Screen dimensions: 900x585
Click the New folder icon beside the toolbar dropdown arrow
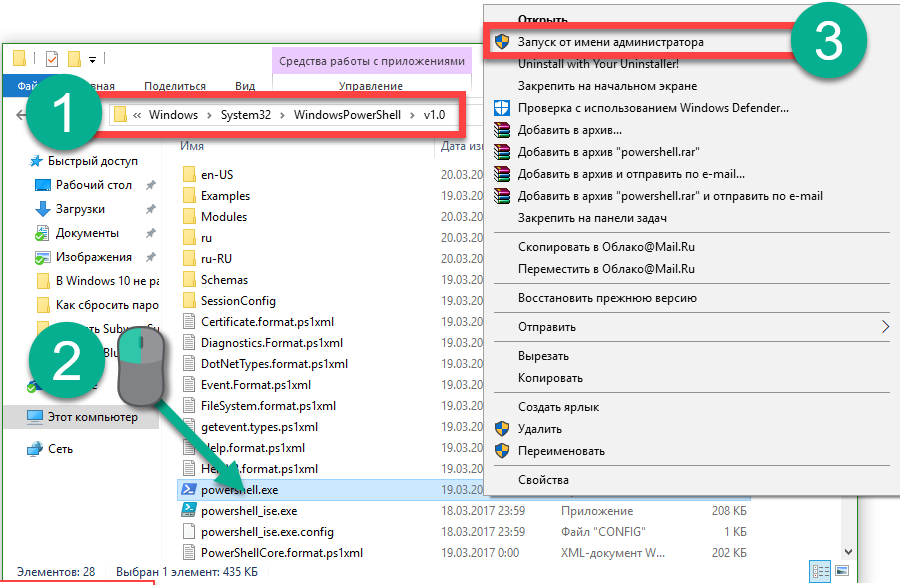click(74, 59)
